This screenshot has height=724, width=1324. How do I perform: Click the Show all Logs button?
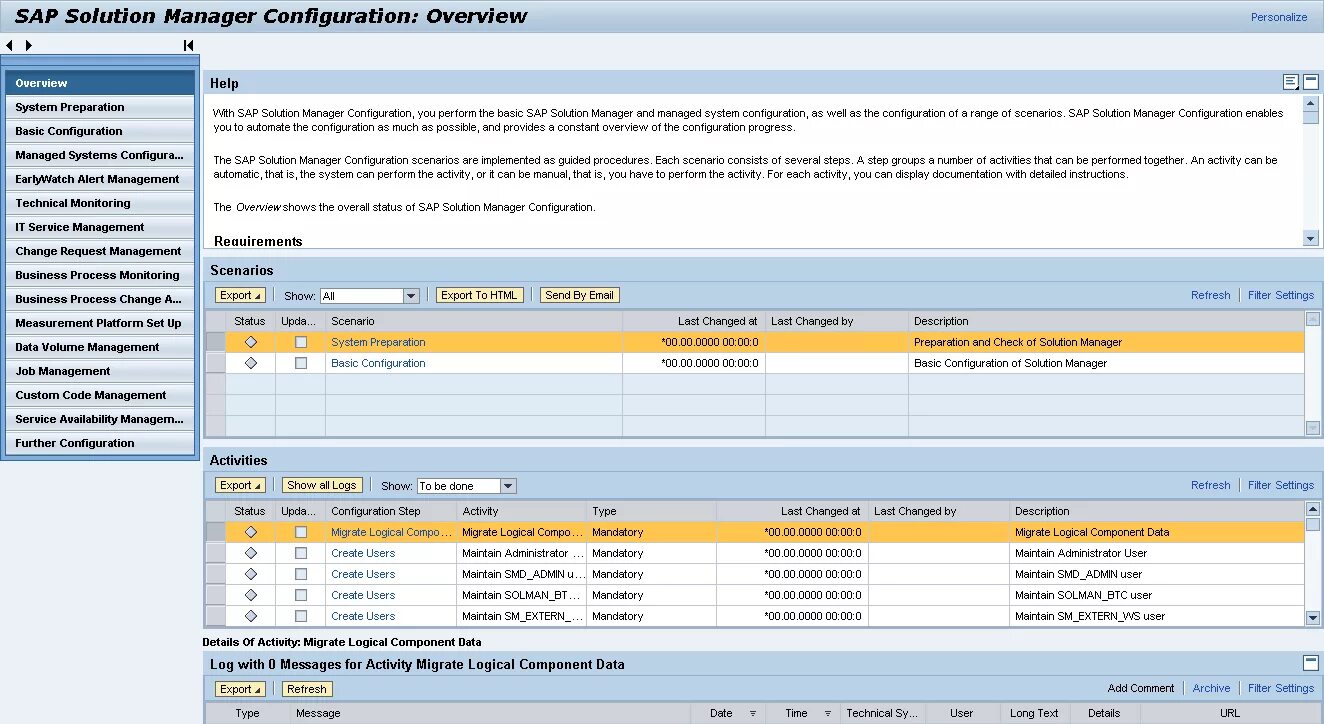pyautogui.click(x=321, y=485)
